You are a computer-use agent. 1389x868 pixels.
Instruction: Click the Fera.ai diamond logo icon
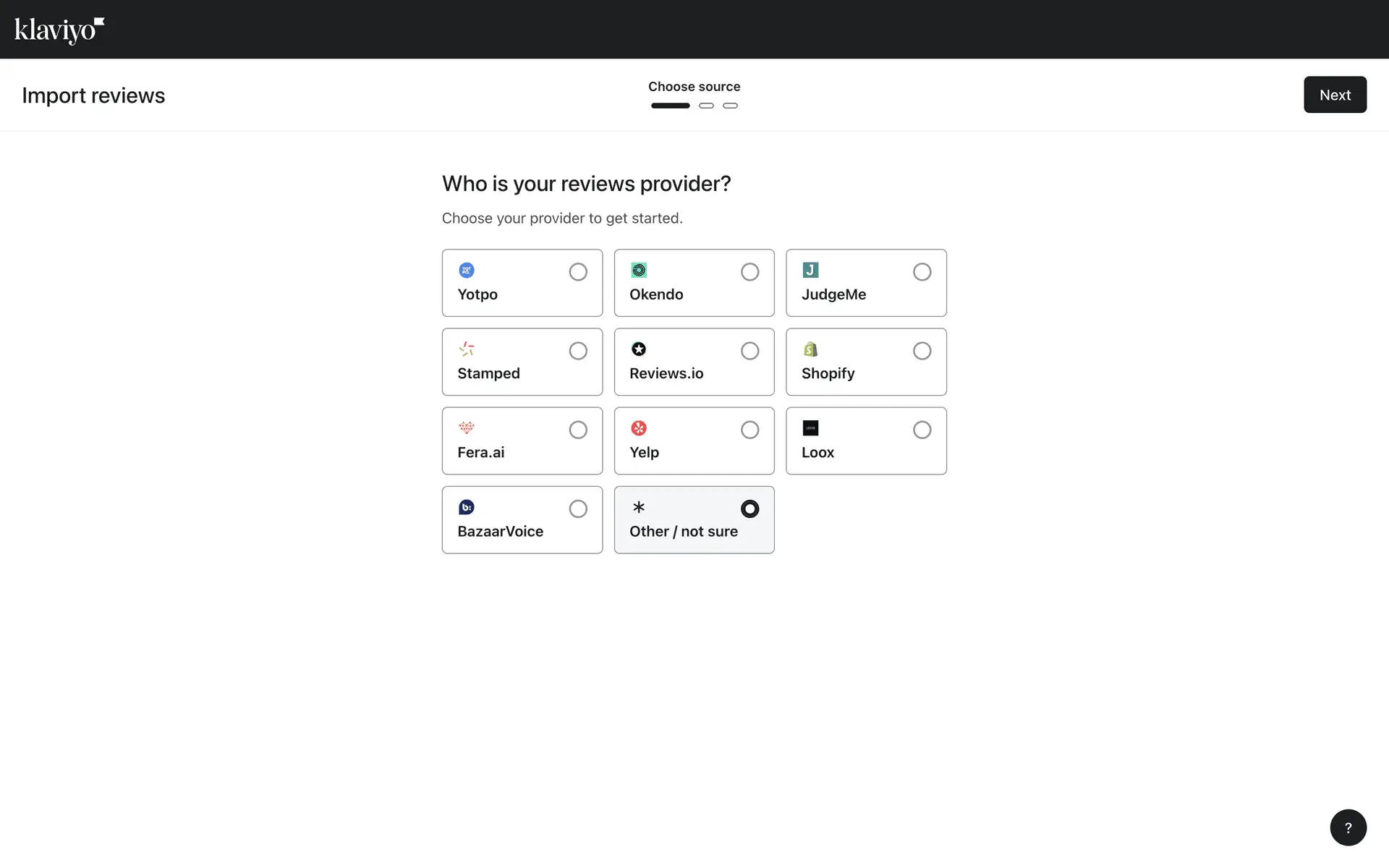pyautogui.click(x=467, y=428)
